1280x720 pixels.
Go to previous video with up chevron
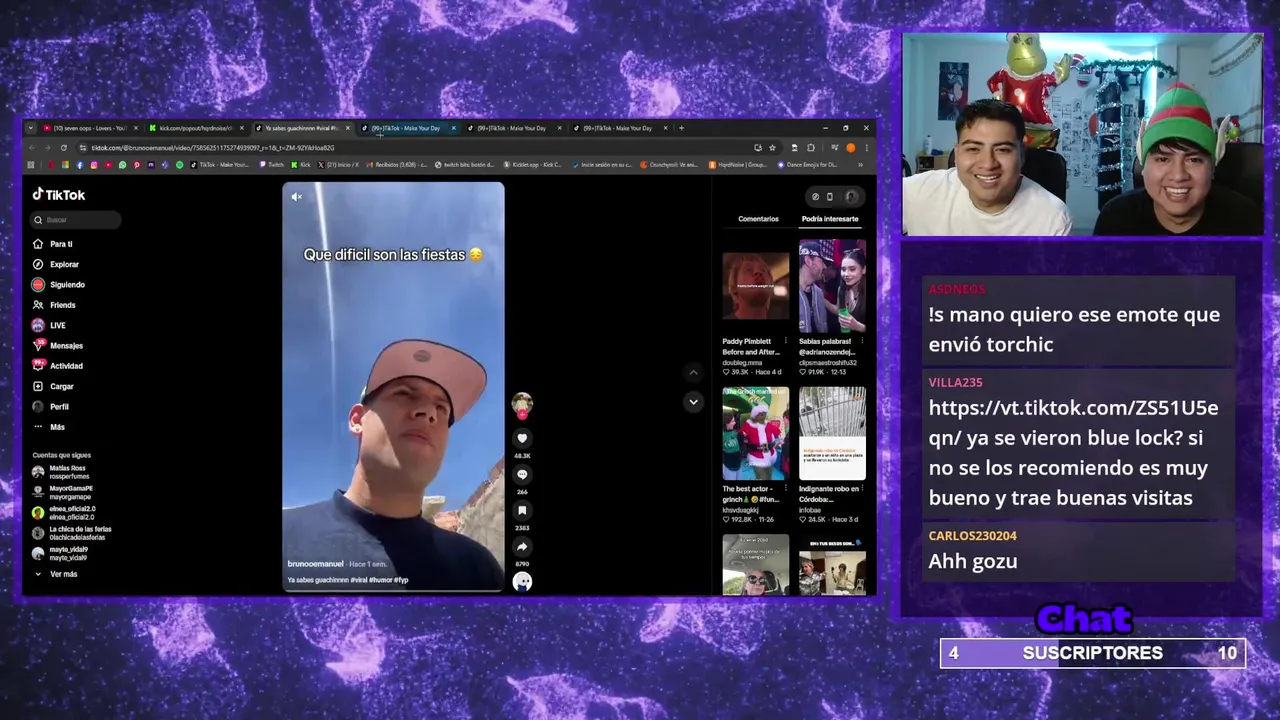click(693, 372)
